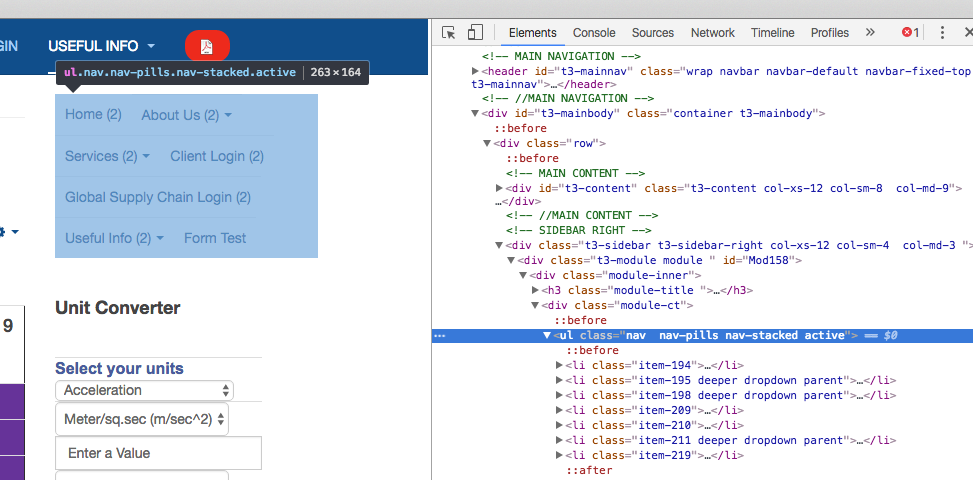Click the inspect element picker icon

(449, 32)
